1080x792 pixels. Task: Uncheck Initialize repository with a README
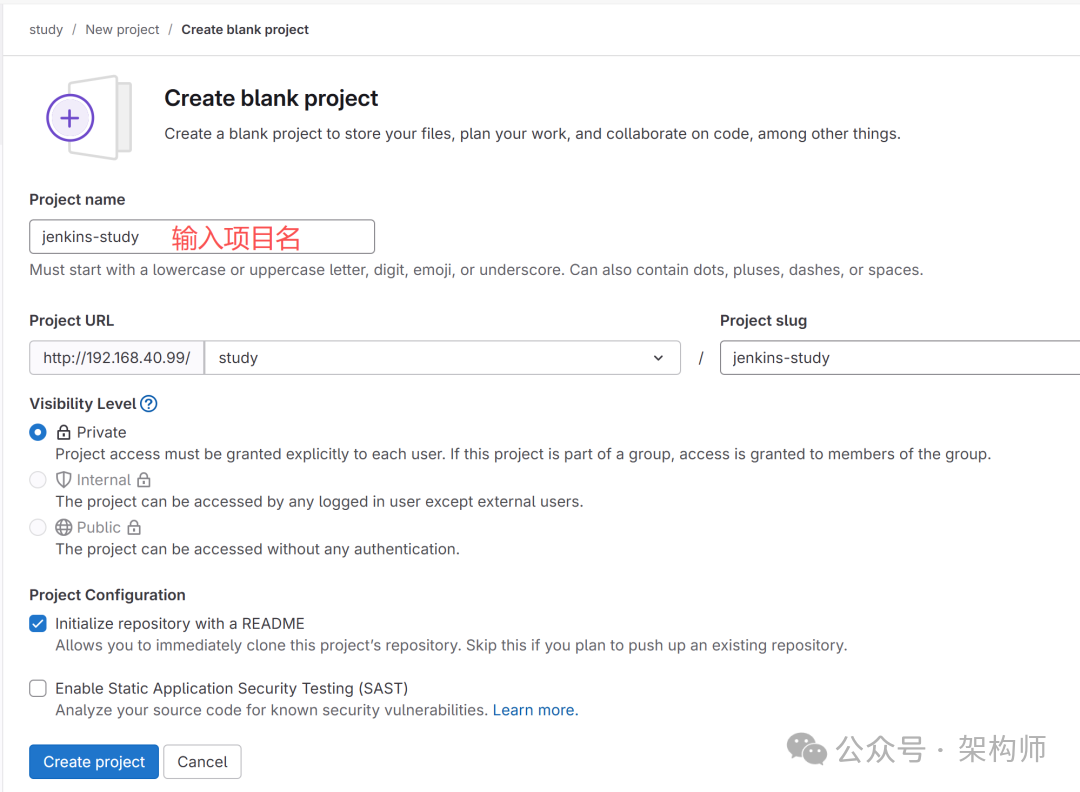(x=38, y=624)
